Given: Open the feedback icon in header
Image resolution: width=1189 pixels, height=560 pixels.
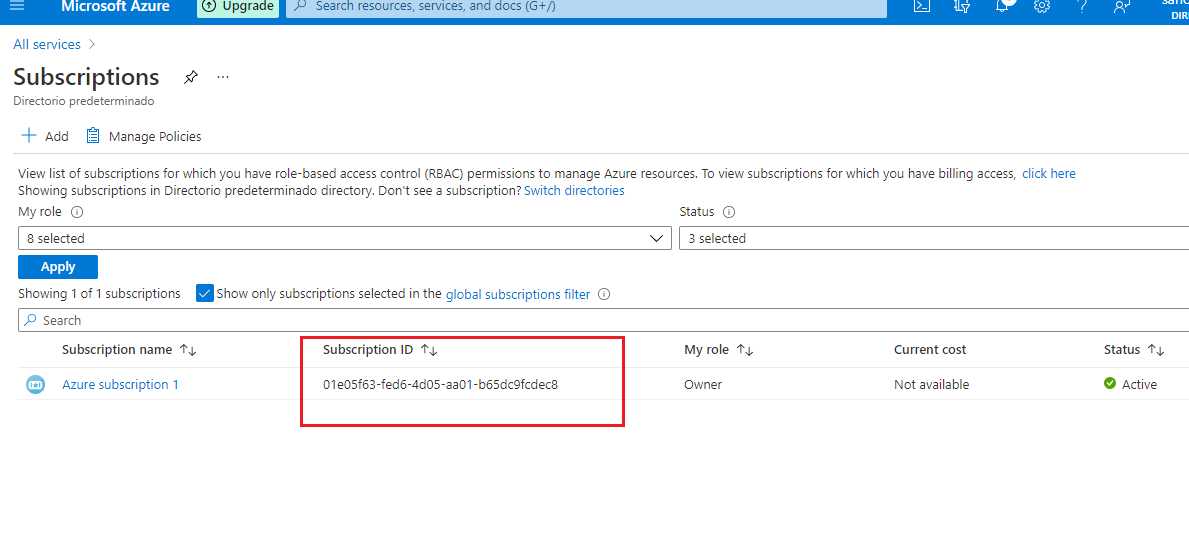Looking at the screenshot, I should (1122, 6).
